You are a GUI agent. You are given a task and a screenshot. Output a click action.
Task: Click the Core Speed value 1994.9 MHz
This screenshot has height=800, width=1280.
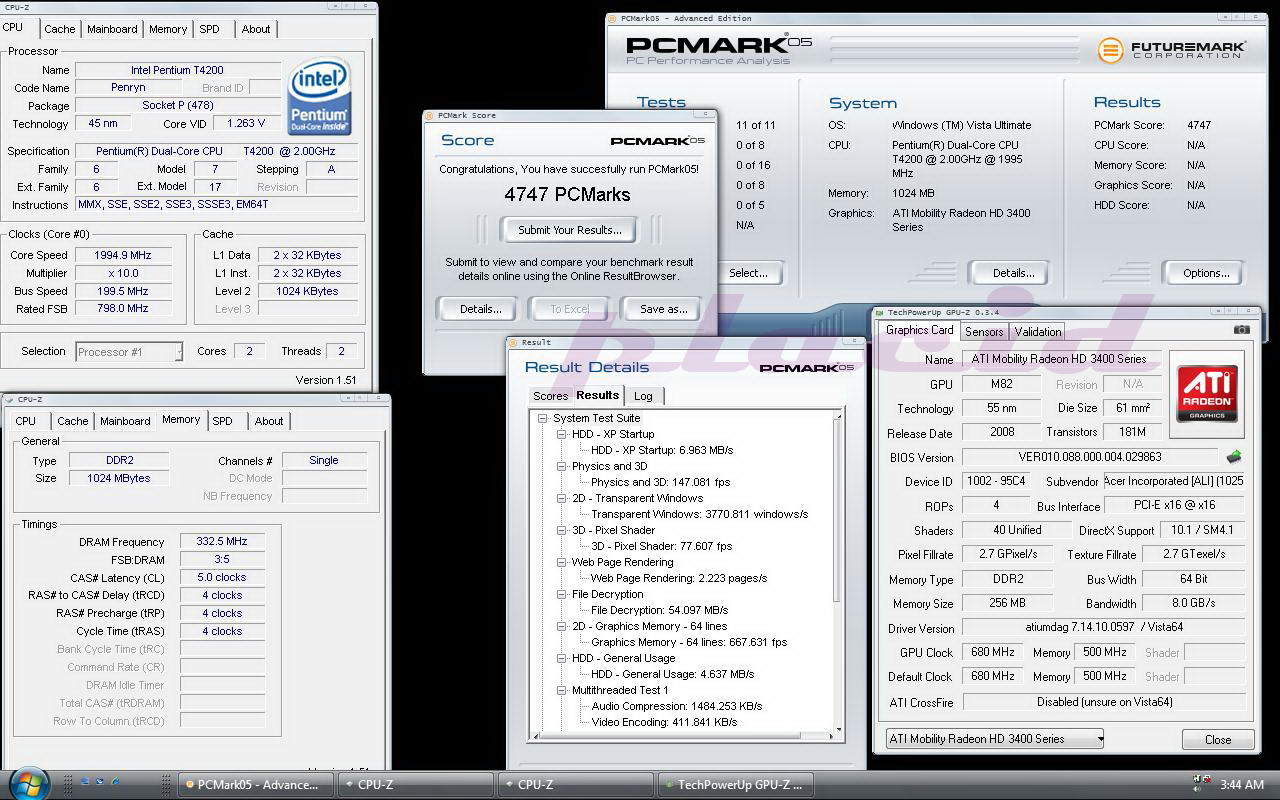coord(123,255)
